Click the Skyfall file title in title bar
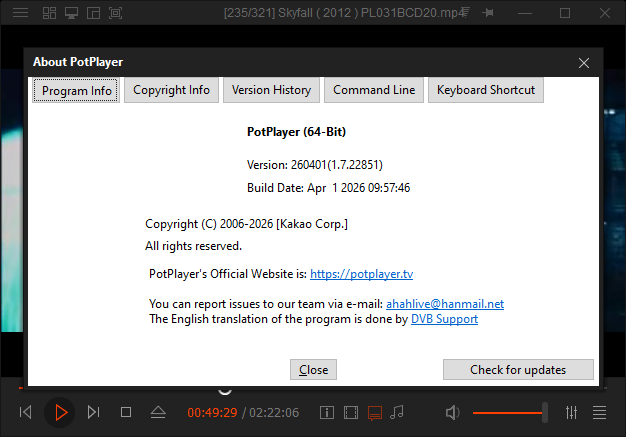The image size is (626, 437). coord(343,13)
